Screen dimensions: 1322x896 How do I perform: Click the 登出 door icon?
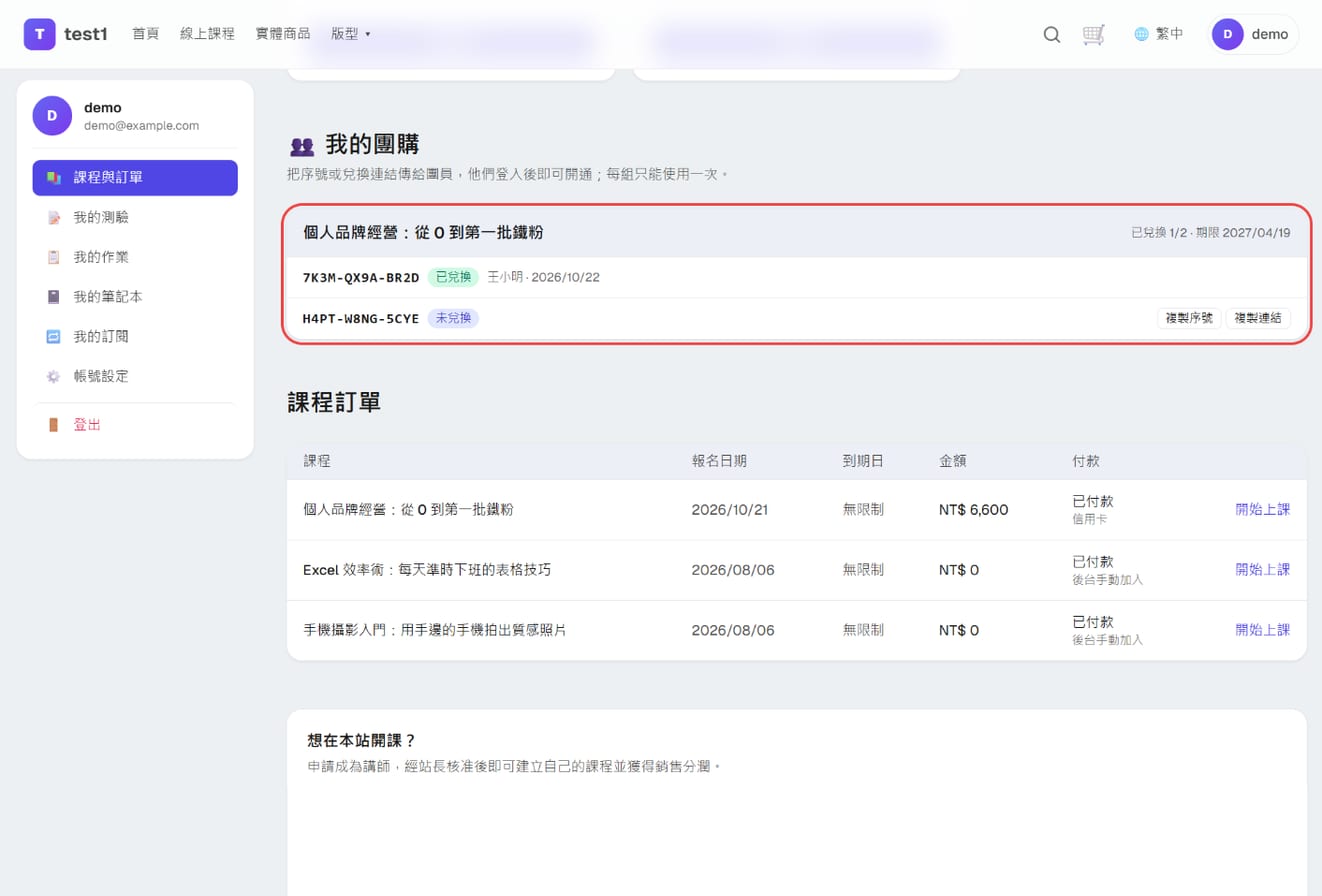pyautogui.click(x=54, y=425)
